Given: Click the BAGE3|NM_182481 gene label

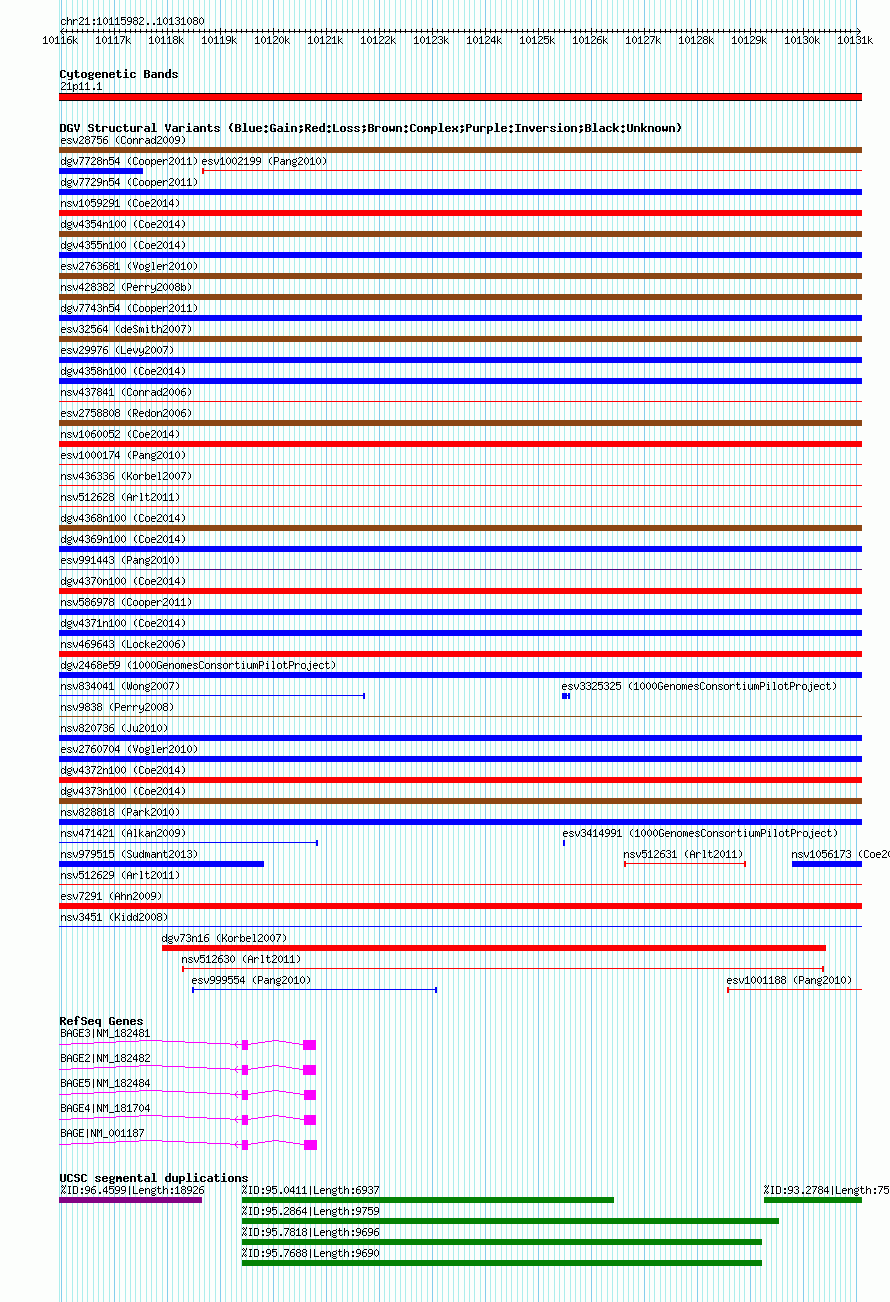Looking at the screenshot, I should (x=105, y=1034).
